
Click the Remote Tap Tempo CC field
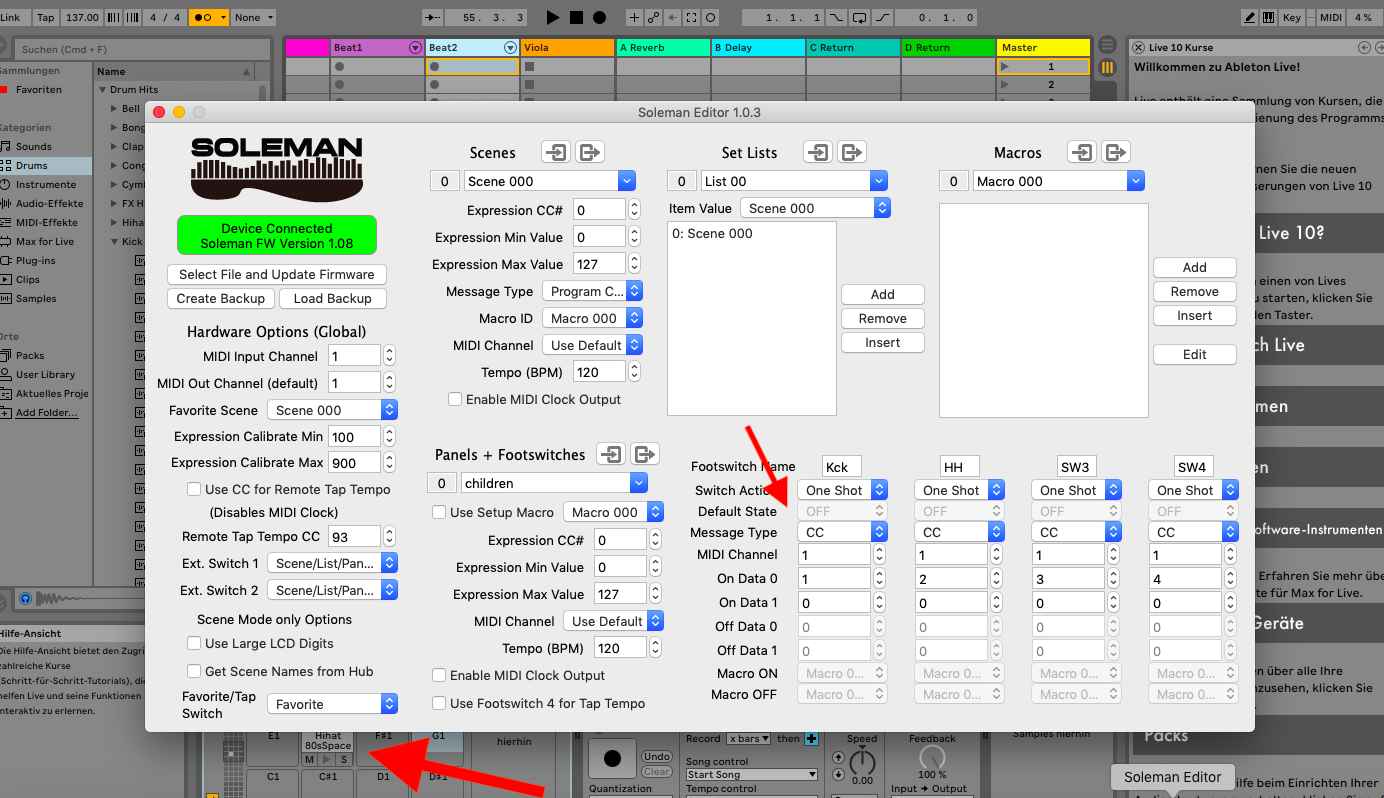355,536
